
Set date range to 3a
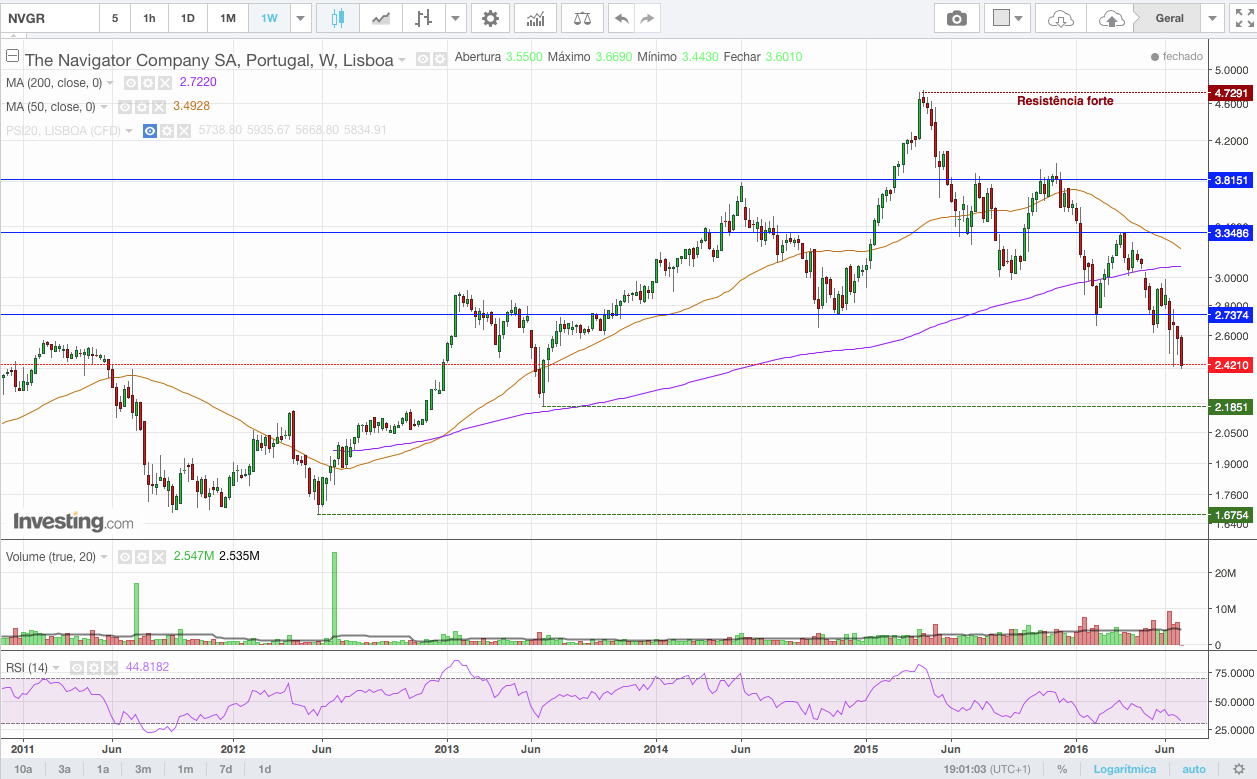click(65, 769)
